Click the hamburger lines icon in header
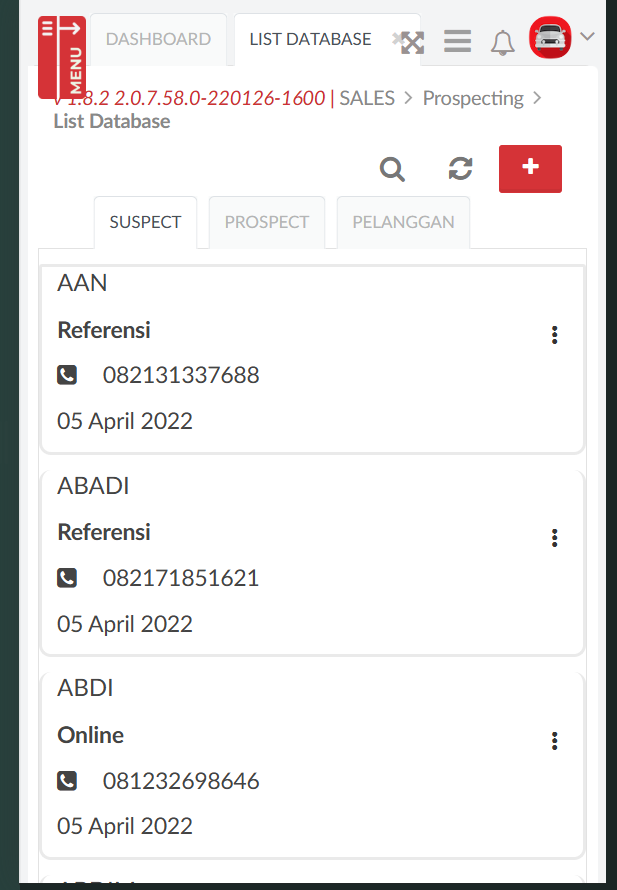617x890 pixels. pos(458,41)
